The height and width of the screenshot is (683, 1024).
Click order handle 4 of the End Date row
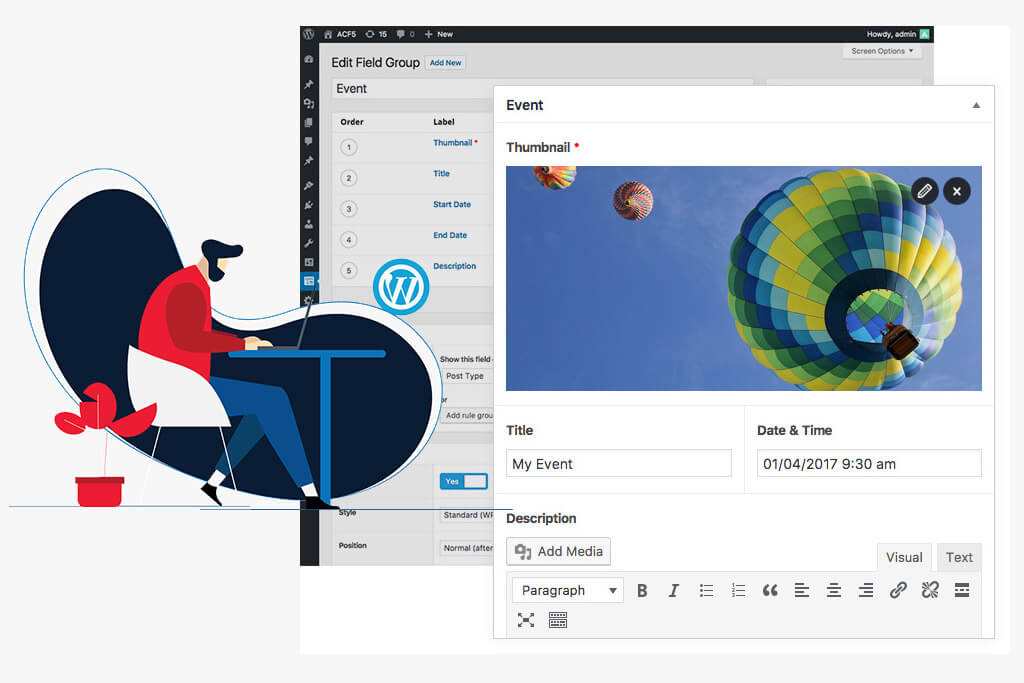coord(349,240)
